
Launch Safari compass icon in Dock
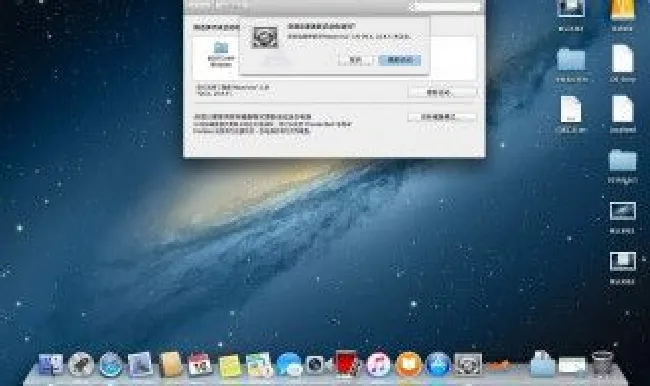pos(111,365)
